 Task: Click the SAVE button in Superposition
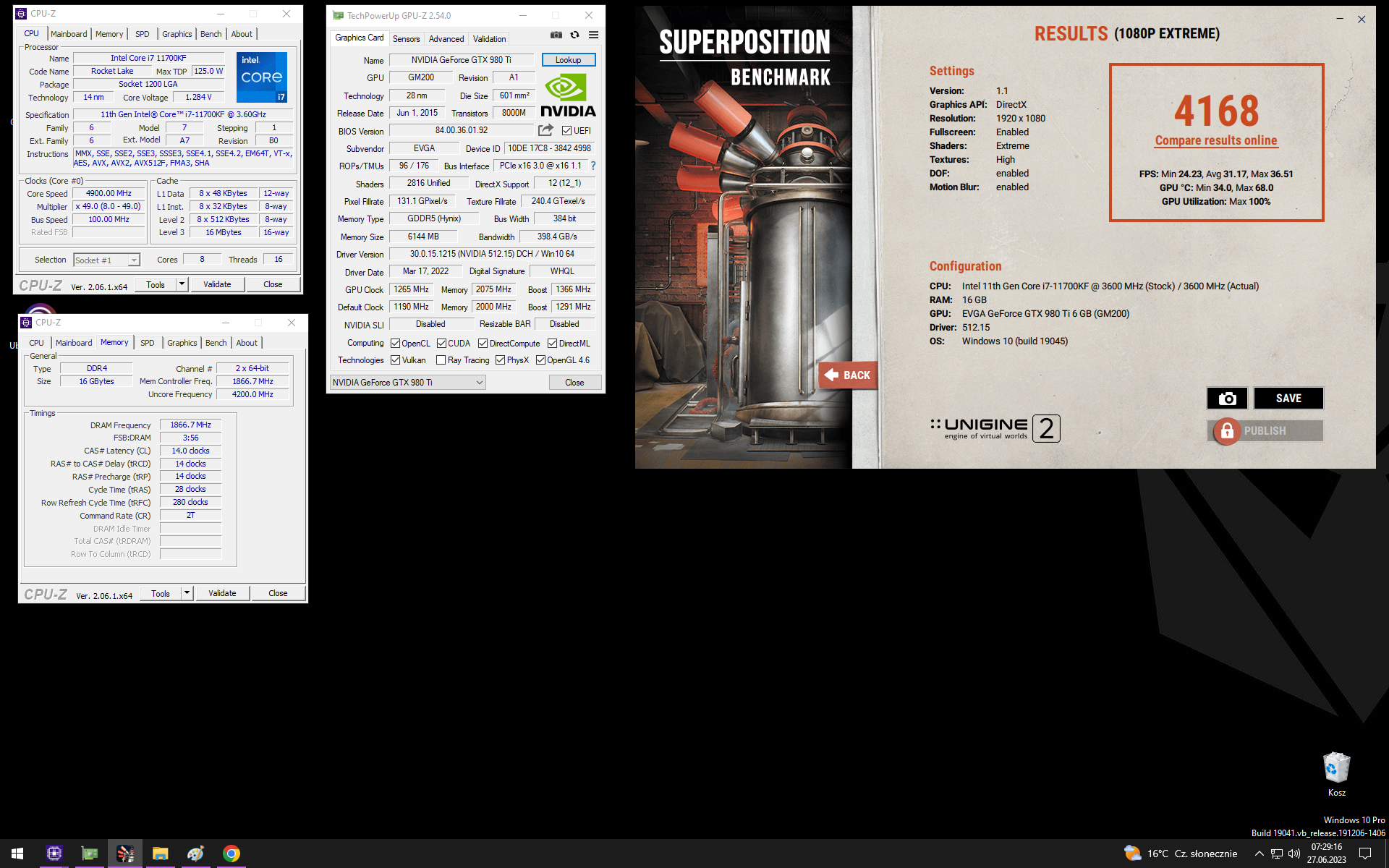[x=1288, y=398]
